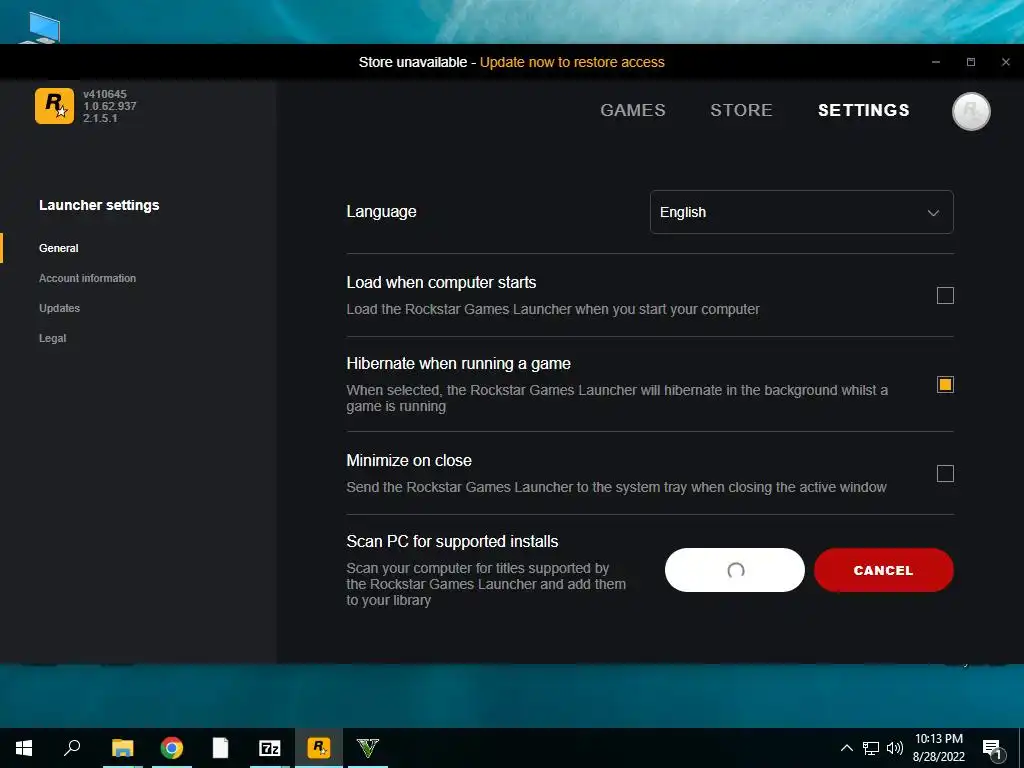Open 7-Zip from taskbar
Screen dimensions: 1024x768
pos(270,748)
